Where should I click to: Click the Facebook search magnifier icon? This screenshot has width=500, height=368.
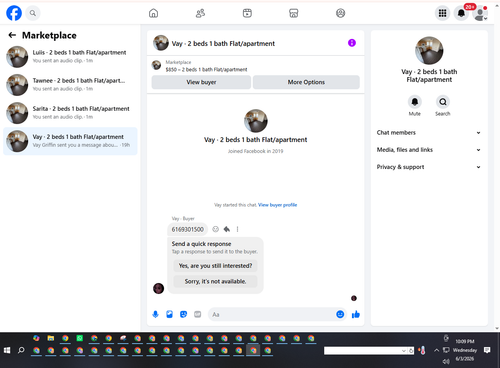click(33, 13)
